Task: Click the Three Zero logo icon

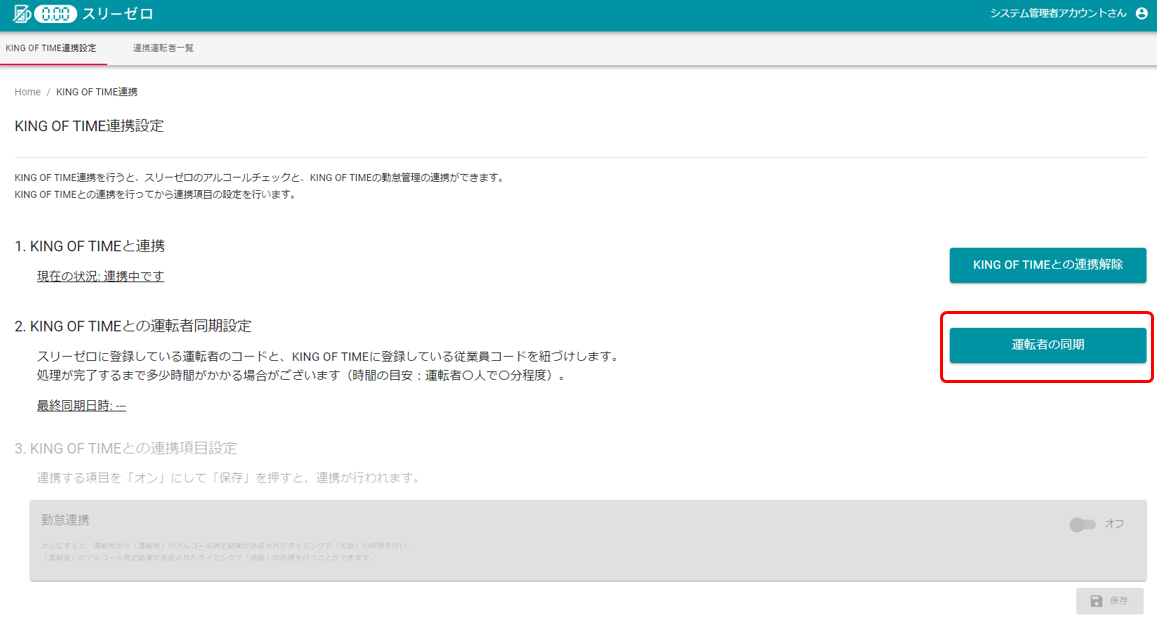Action: pyautogui.click(x=22, y=13)
